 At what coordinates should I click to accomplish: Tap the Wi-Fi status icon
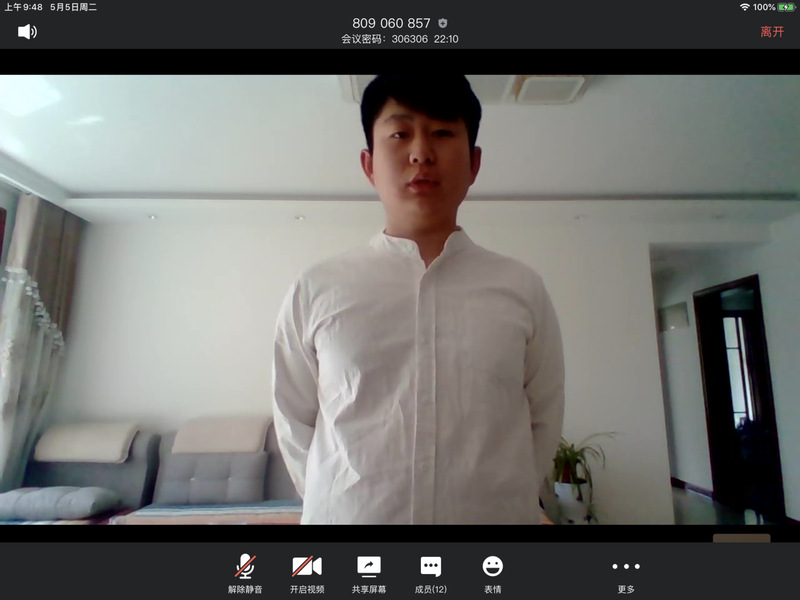point(744,7)
